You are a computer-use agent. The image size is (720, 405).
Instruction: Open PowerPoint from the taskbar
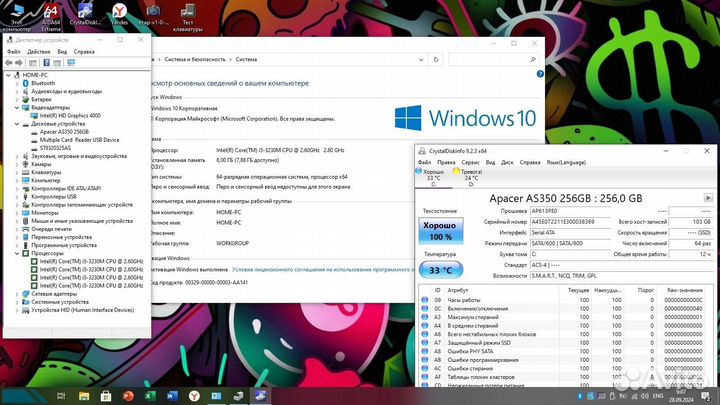click(x=128, y=396)
